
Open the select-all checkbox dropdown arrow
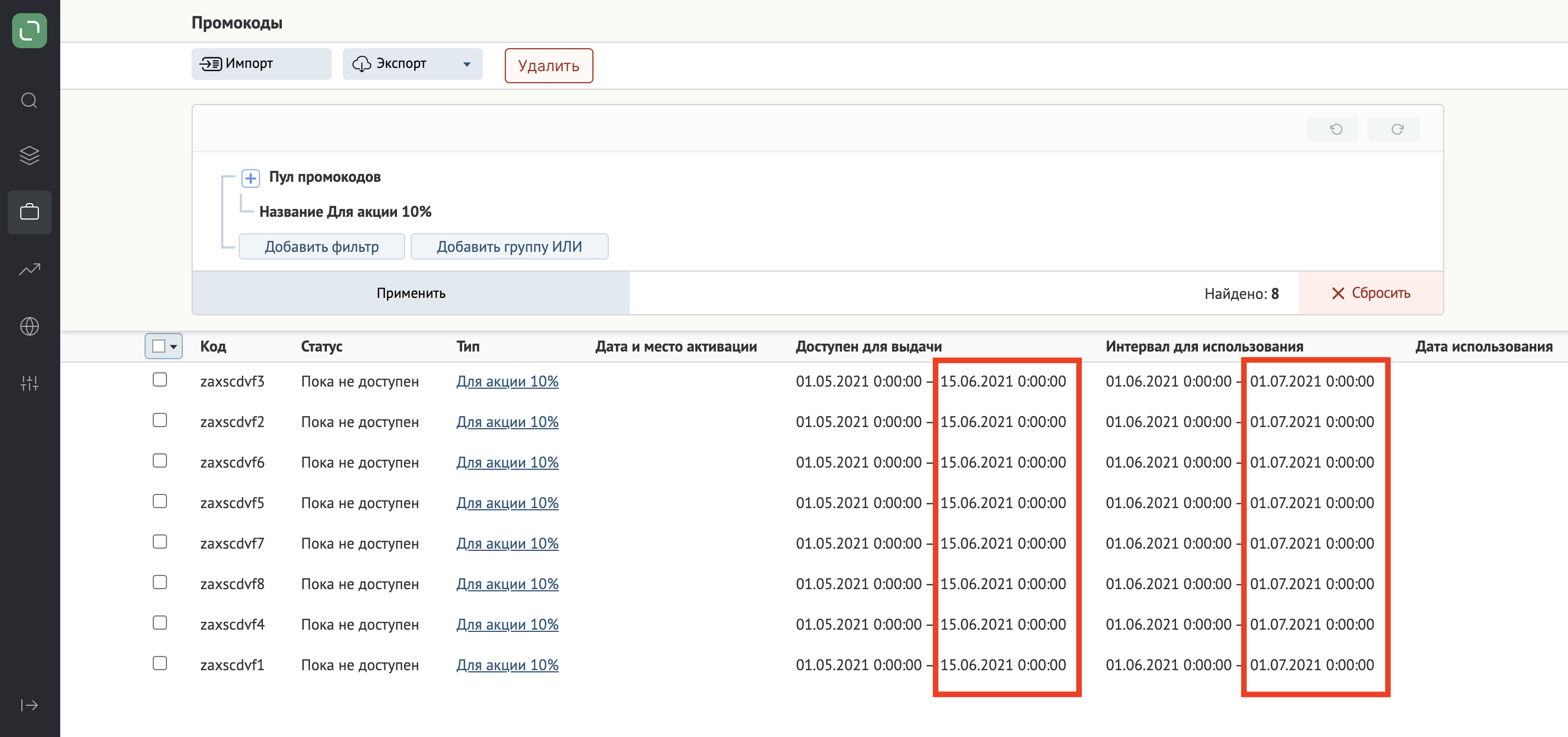click(x=174, y=346)
